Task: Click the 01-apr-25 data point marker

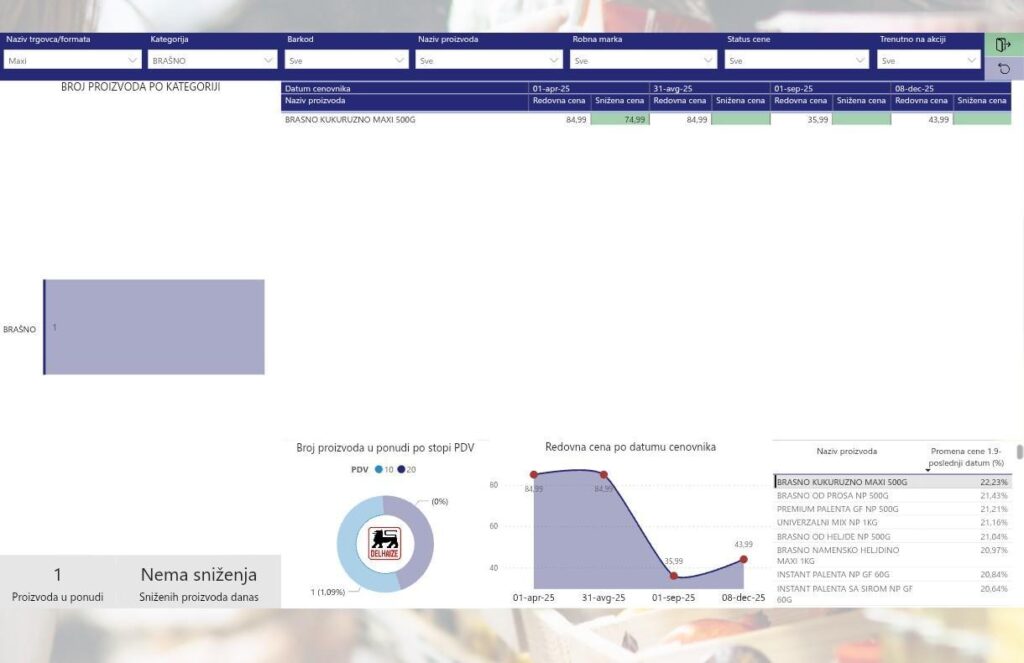Action: point(534,474)
